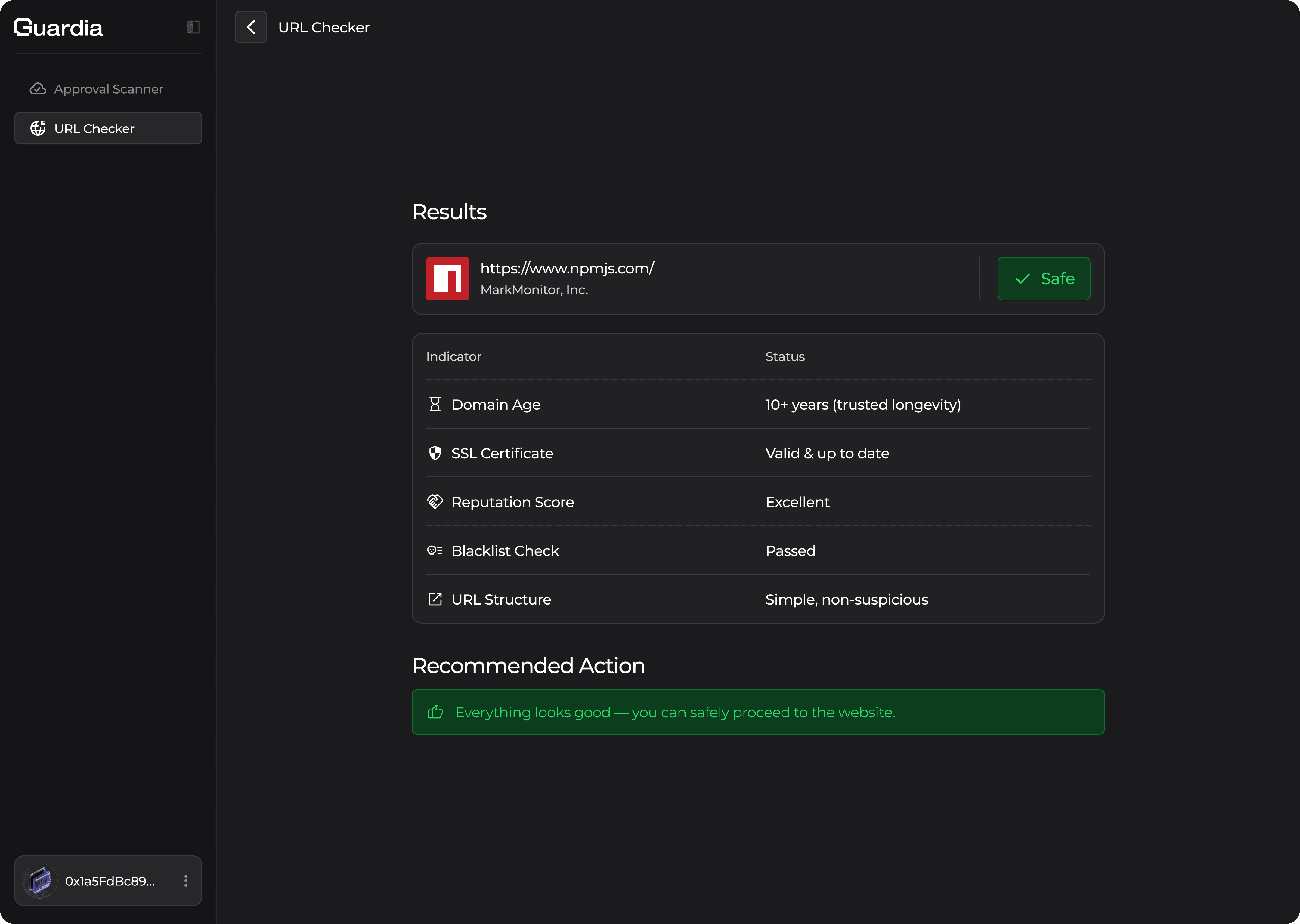The height and width of the screenshot is (924, 1300).
Task: Toggle the sidebar collapse icon
Action: coord(193,27)
